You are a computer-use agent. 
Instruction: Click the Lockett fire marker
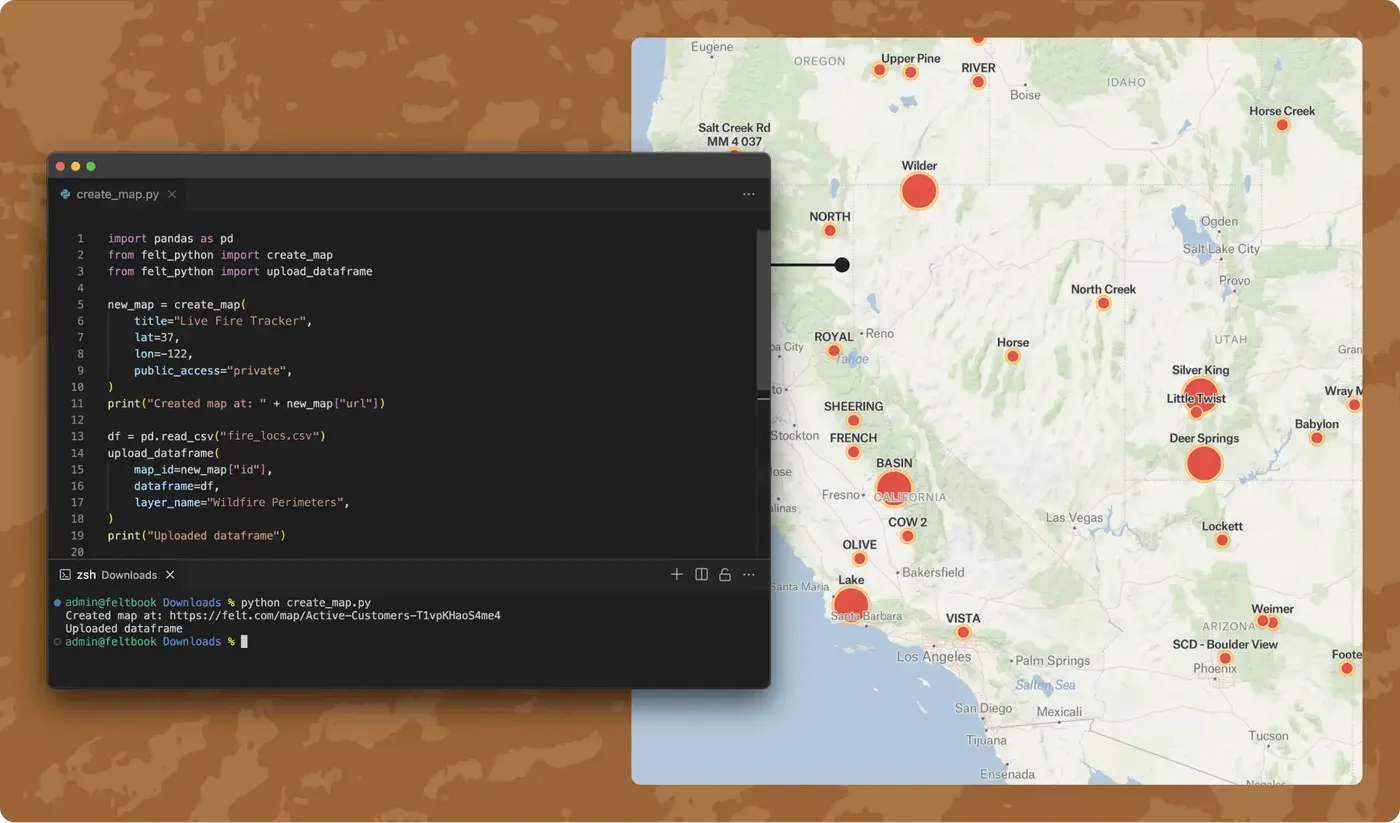(1222, 540)
